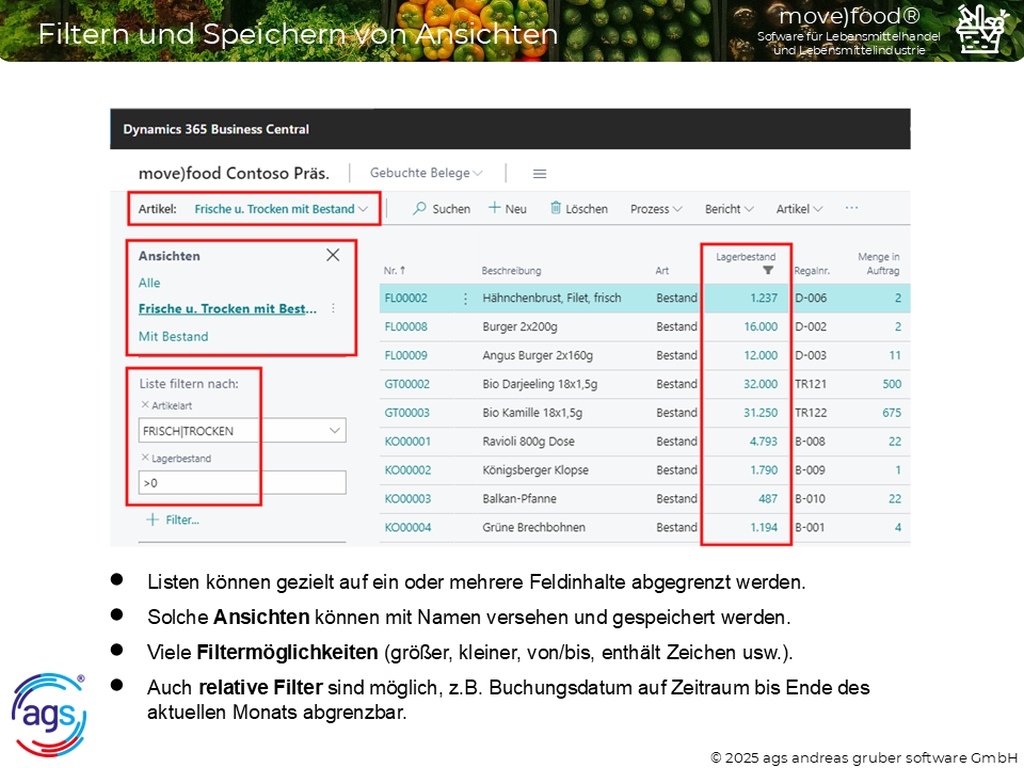Expand the Gebuchte Belege menu

coord(426,173)
